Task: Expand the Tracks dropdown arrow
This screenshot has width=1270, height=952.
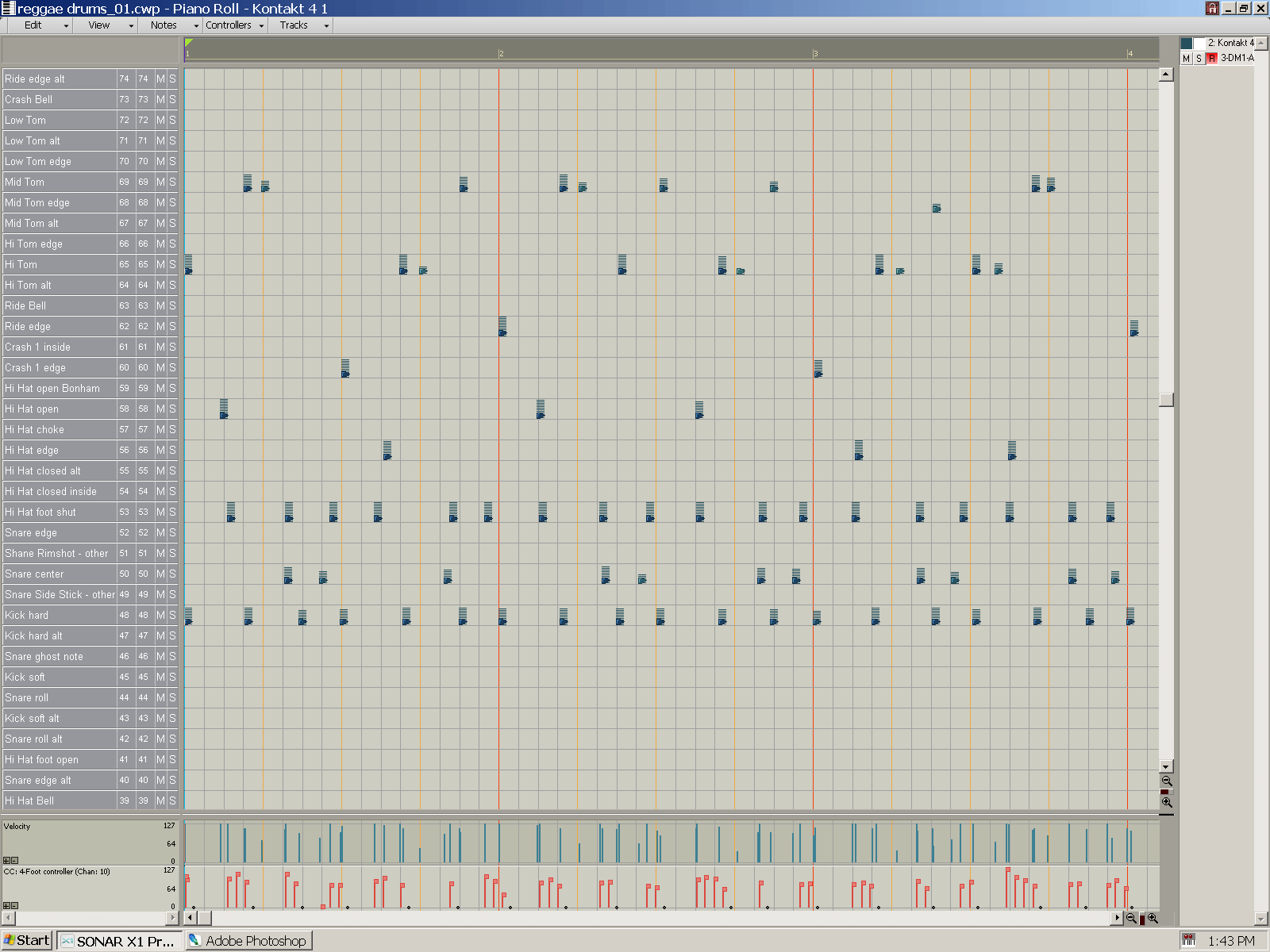Action: pyautogui.click(x=325, y=25)
